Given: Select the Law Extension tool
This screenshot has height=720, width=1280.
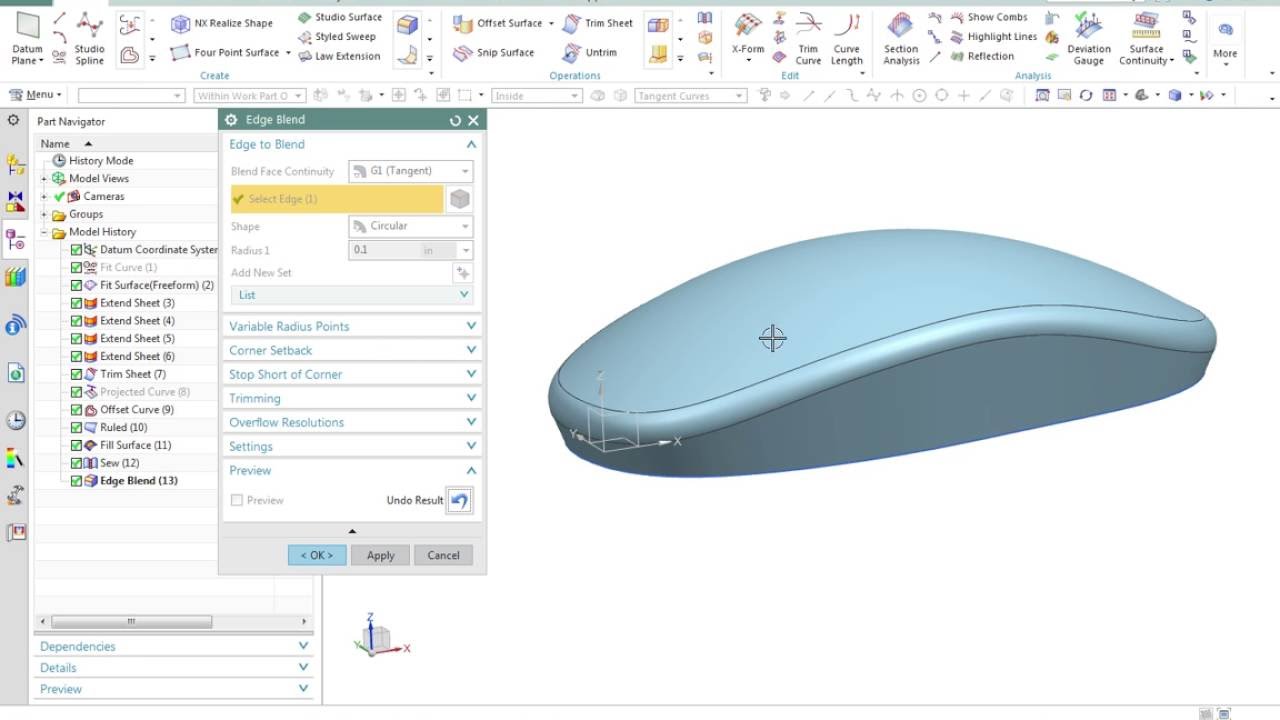Looking at the screenshot, I should 339,56.
